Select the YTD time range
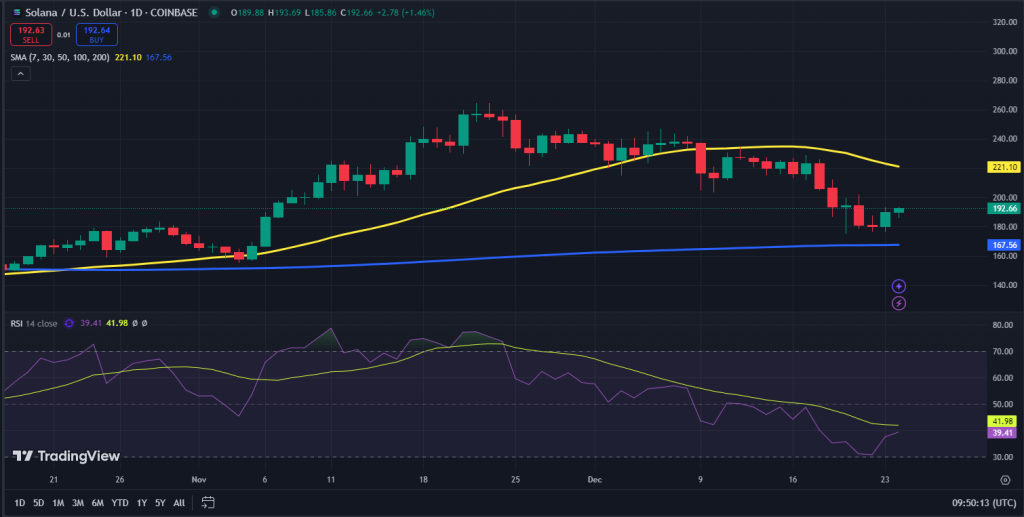The image size is (1024, 517). (x=120, y=503)
